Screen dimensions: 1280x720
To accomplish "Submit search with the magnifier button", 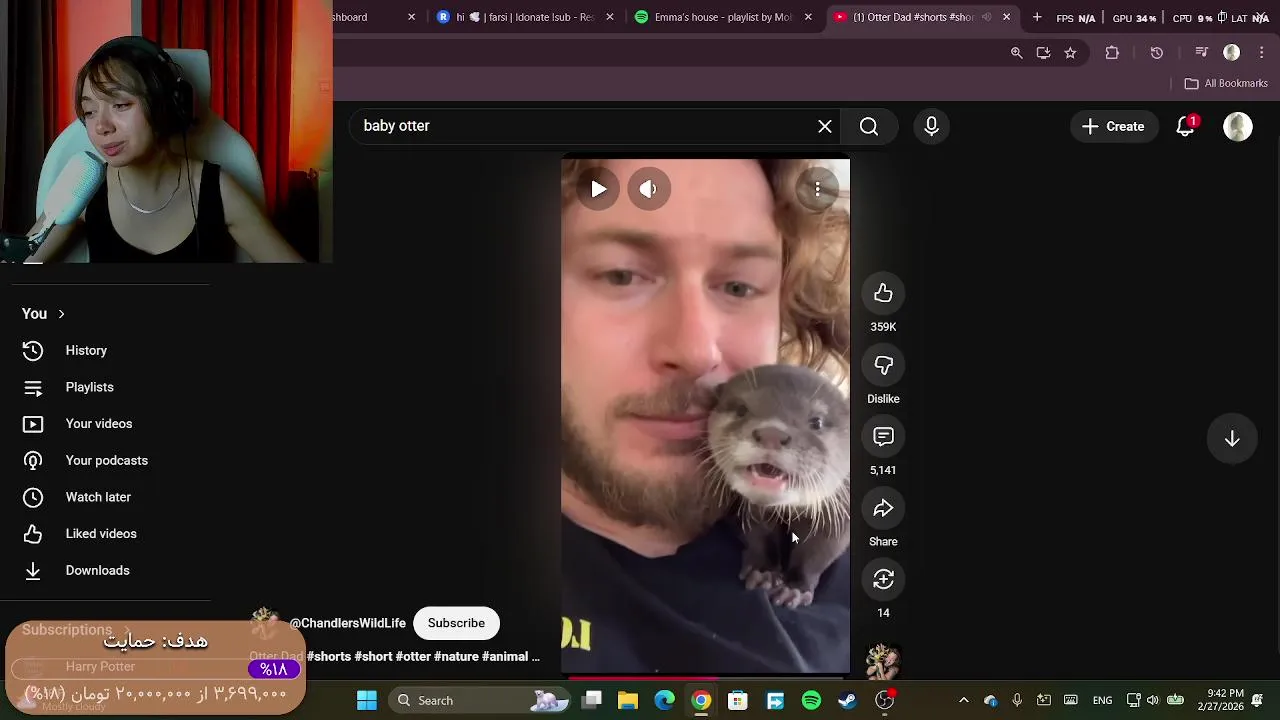I will point(869,126).
